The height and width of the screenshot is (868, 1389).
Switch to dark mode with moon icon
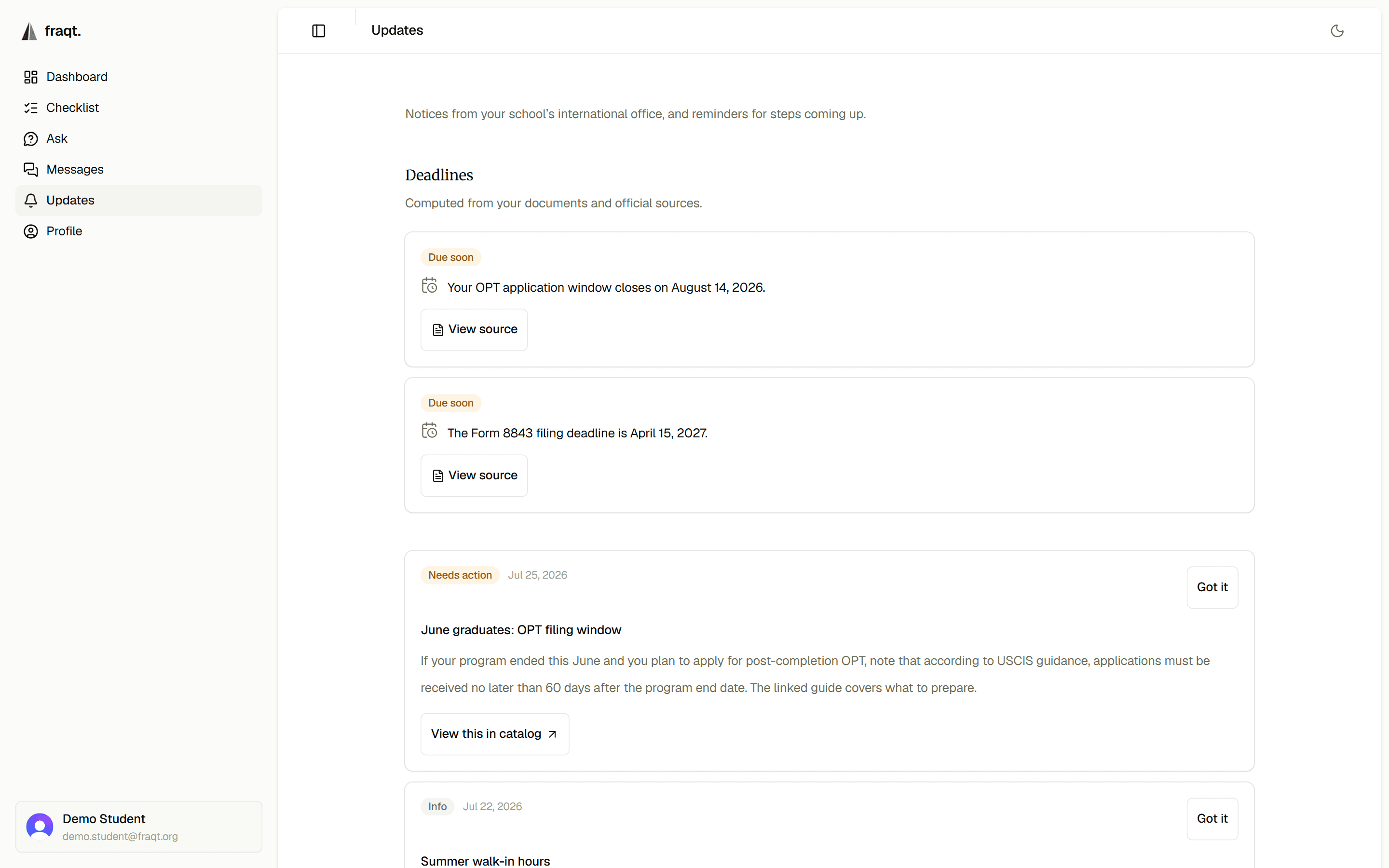(x=1337, y=31)
